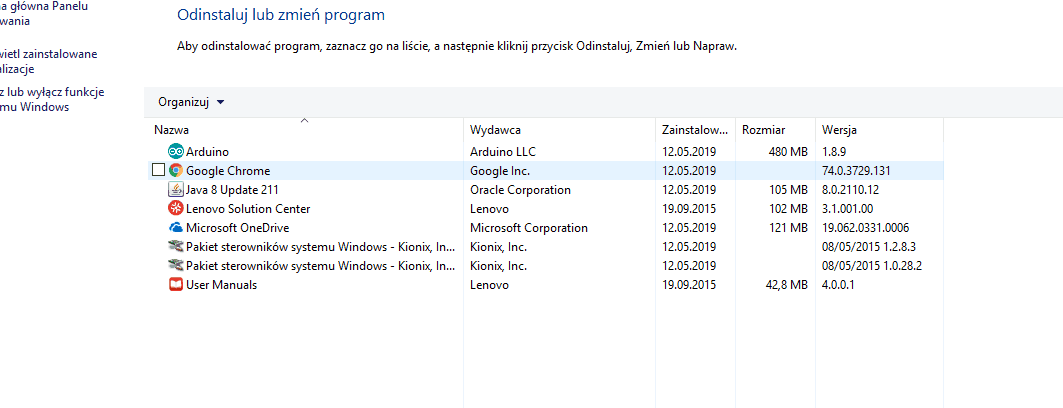Screen dimensions: 1063x408
Task: Tick the checkbox beside Google Chrome
Action: click(x=158, y=171)
